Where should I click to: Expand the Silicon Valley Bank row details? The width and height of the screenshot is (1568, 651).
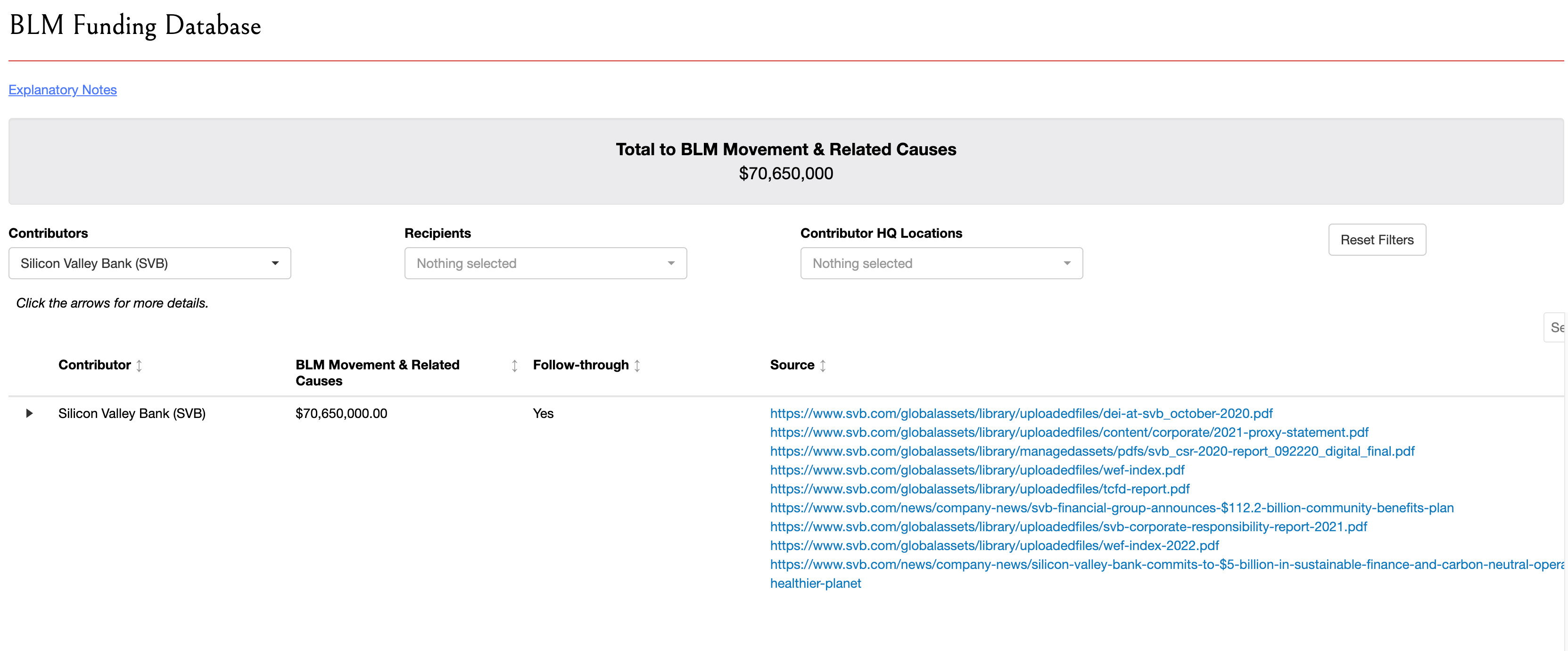pyautogui.click(x=29, y=414)
